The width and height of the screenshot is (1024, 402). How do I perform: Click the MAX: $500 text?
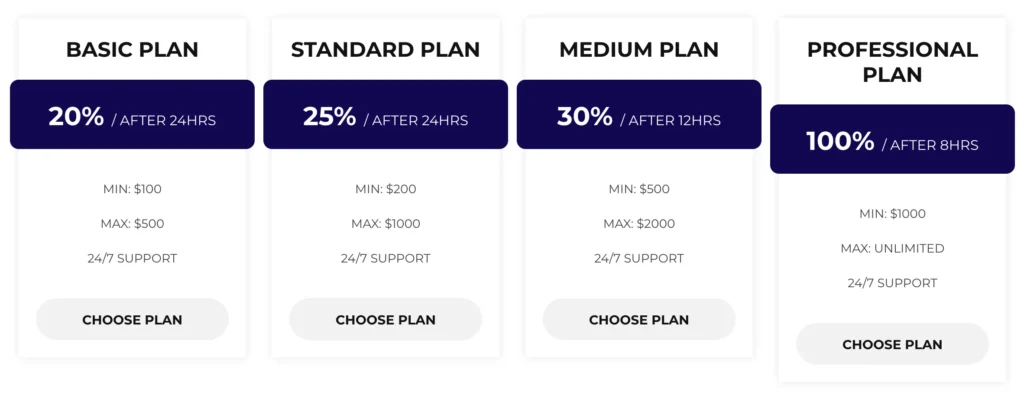click(x=132, y=224)
